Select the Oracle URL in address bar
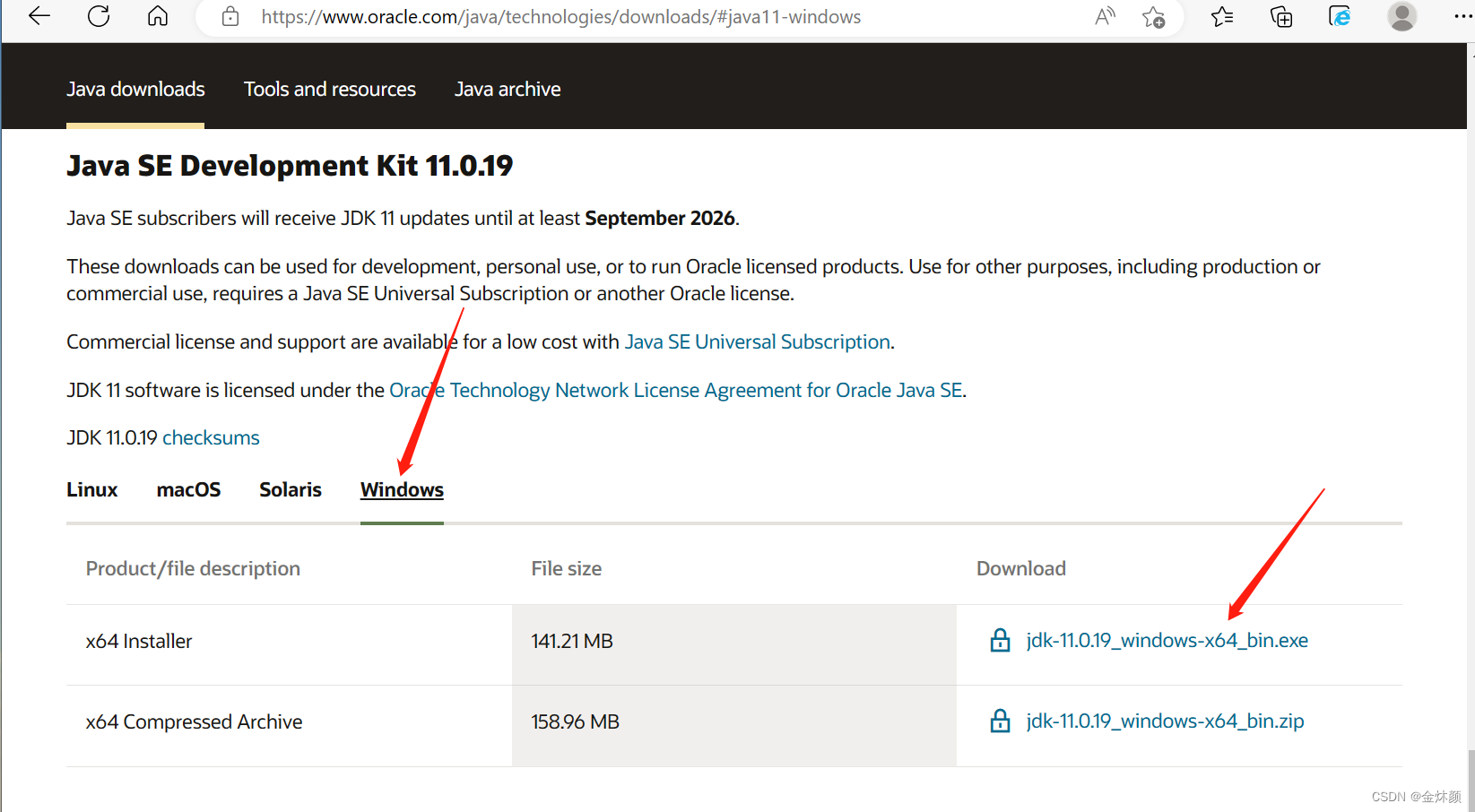Screen dimensions: 1475x812 coord(561,17)
